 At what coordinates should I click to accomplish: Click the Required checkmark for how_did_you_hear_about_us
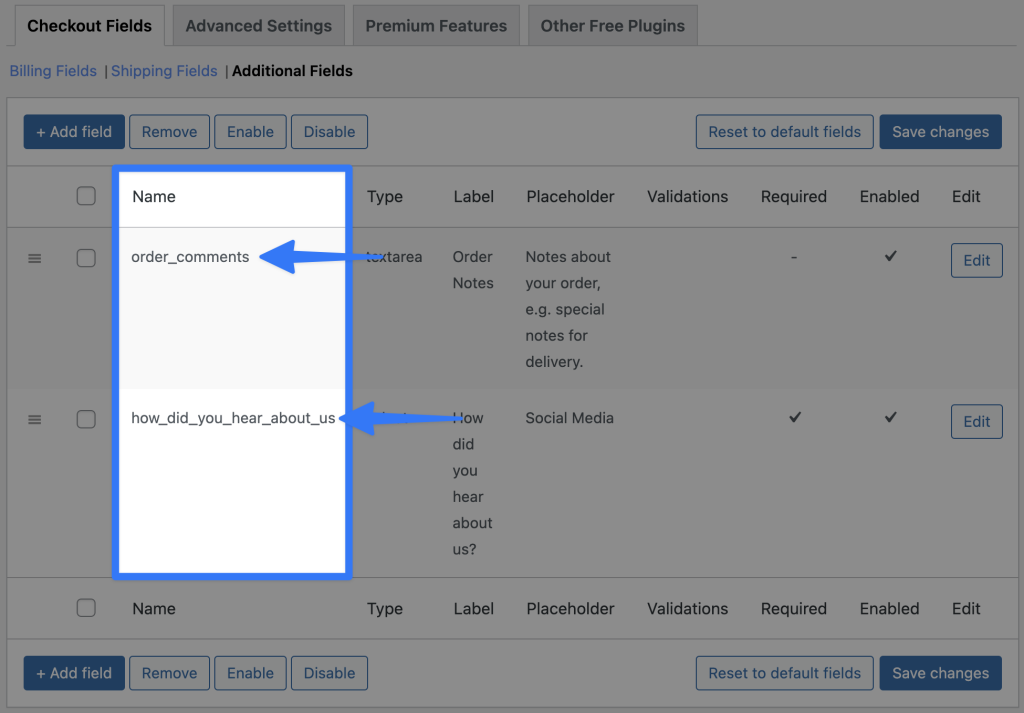click(x=794, y=418)
